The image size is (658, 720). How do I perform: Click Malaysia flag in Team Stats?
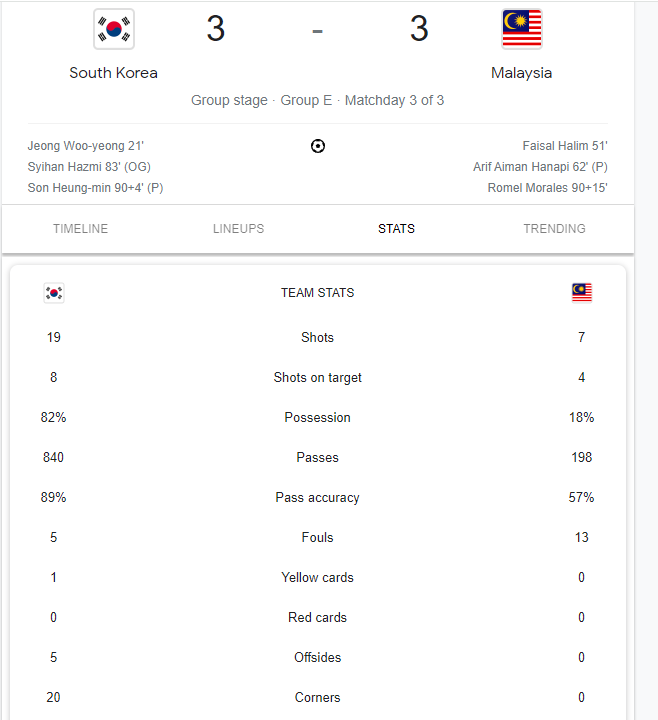pos(581,292)
